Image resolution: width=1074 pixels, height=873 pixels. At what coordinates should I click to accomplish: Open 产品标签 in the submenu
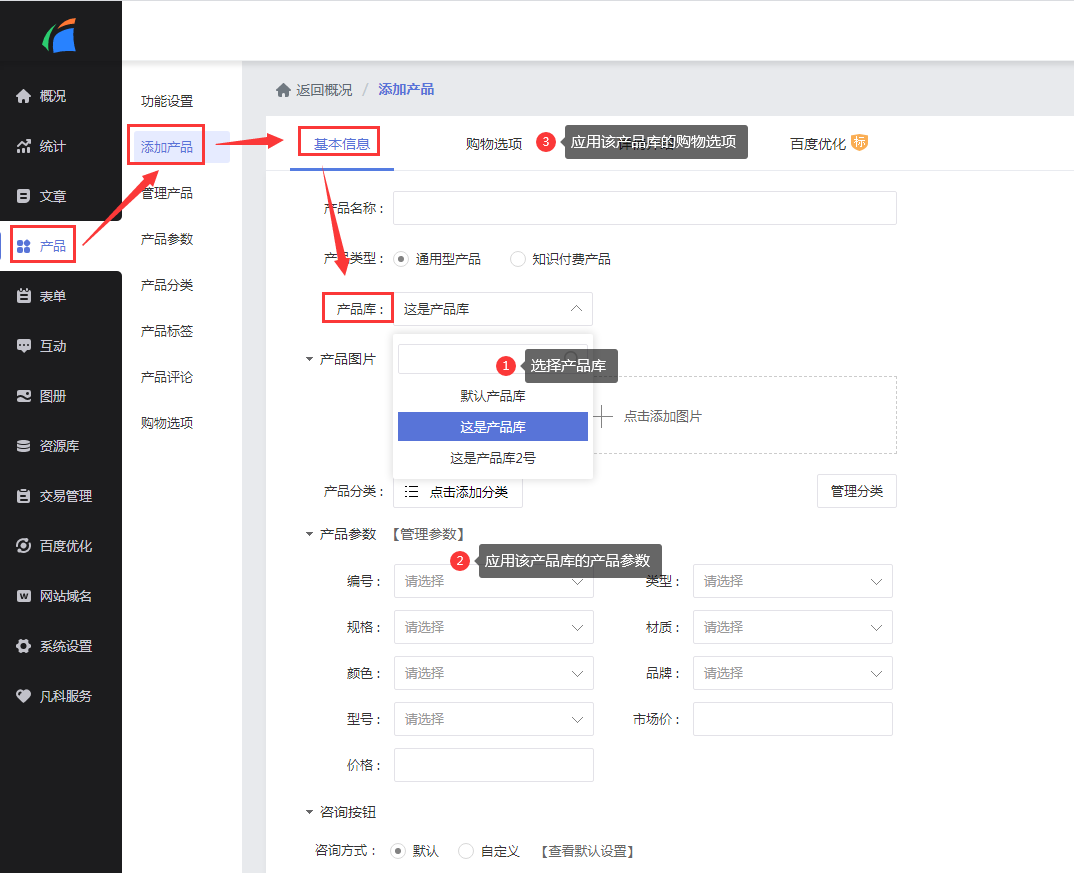tap(166, 331)
